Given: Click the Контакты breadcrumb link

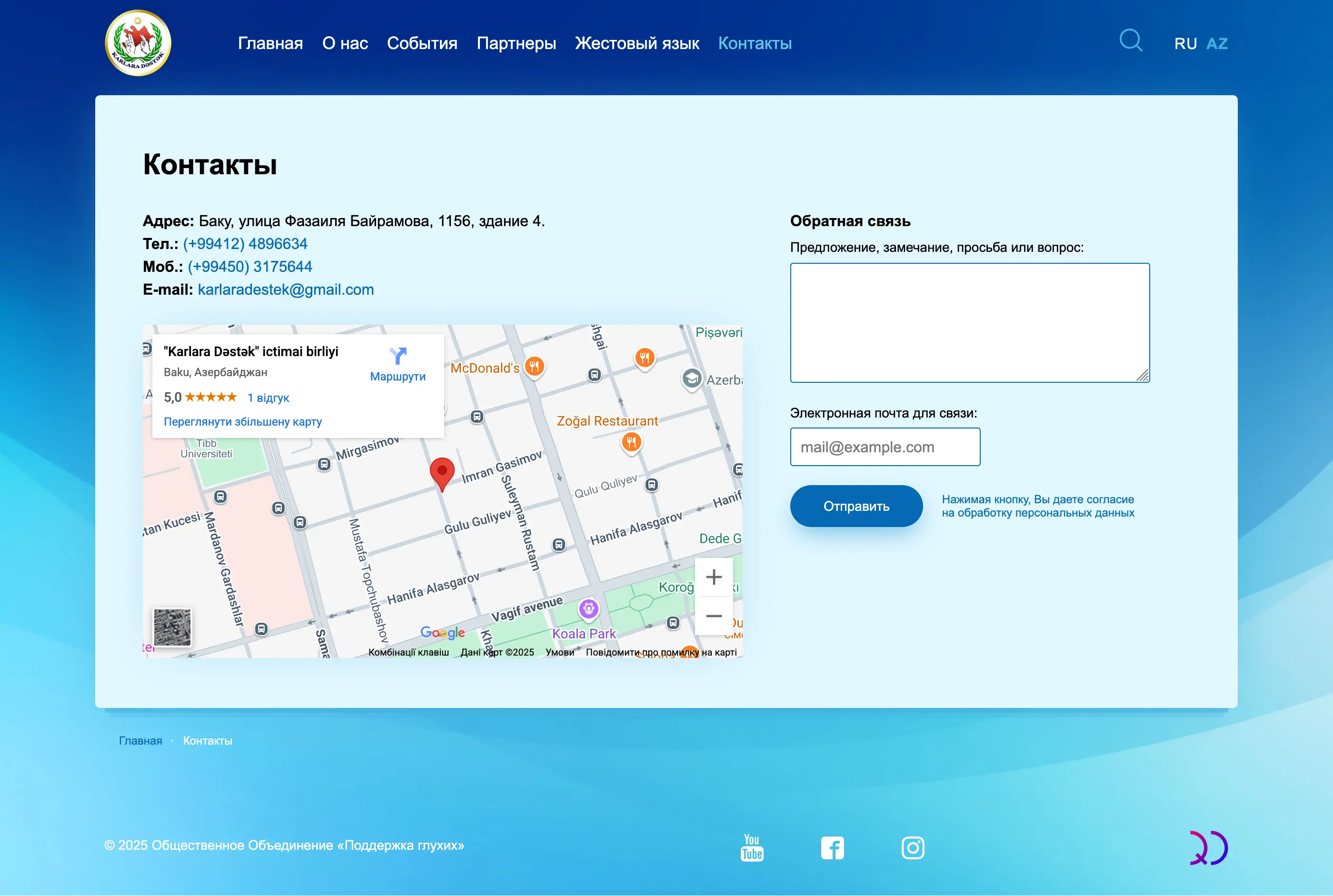Looking at the screenshot, I should point(208,741).
